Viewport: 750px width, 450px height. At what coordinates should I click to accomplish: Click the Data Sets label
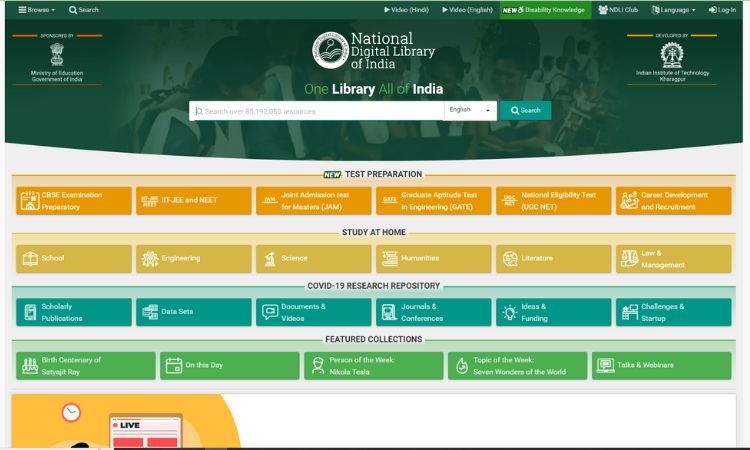177,312
